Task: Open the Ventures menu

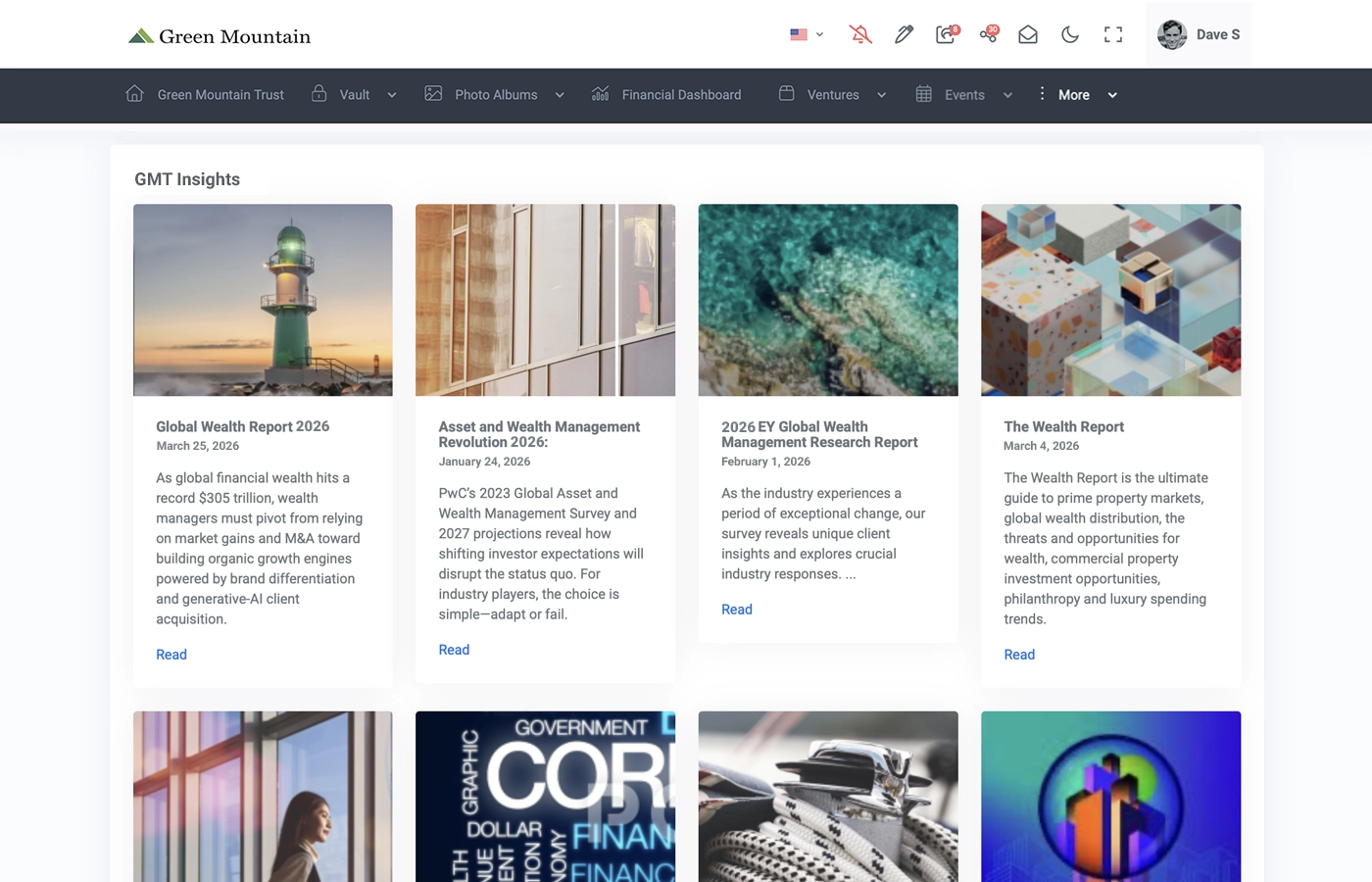Action: [833, 95]
